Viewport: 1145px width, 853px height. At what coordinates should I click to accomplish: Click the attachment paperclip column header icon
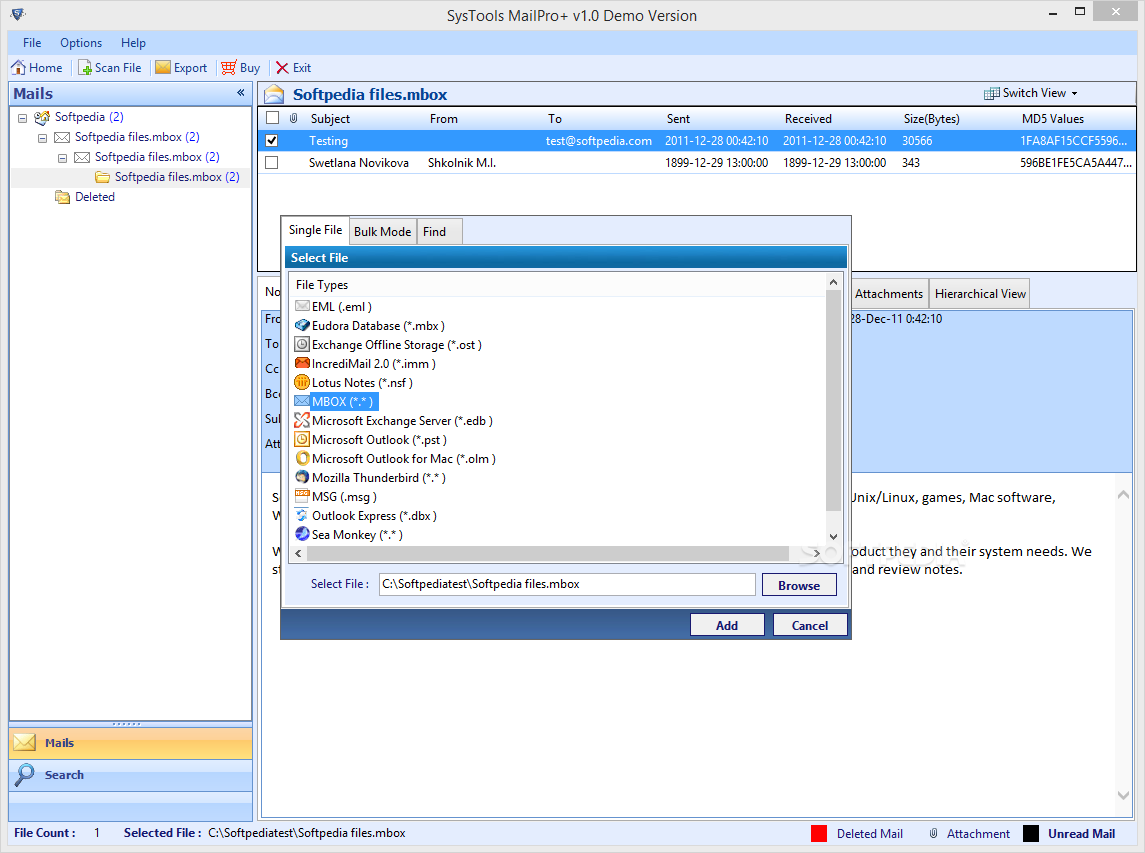(x=294, y=118)
